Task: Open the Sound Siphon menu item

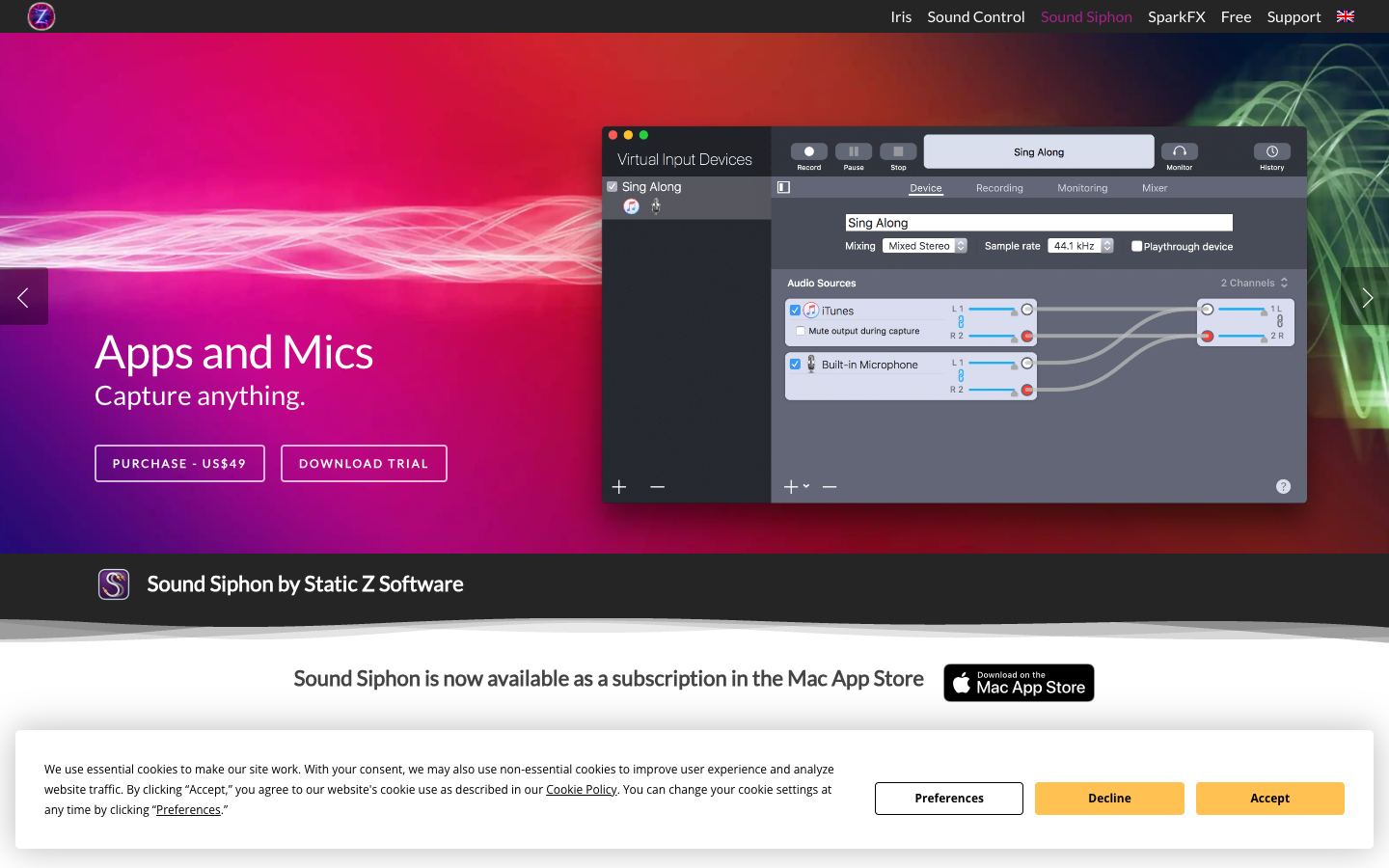Action: point(1086,16)
